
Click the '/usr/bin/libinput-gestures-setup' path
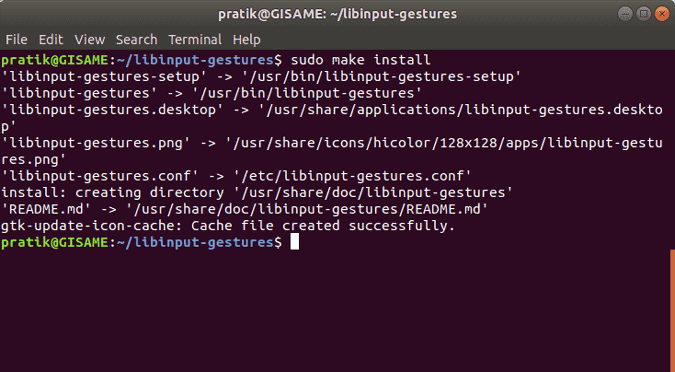(381, 76)
